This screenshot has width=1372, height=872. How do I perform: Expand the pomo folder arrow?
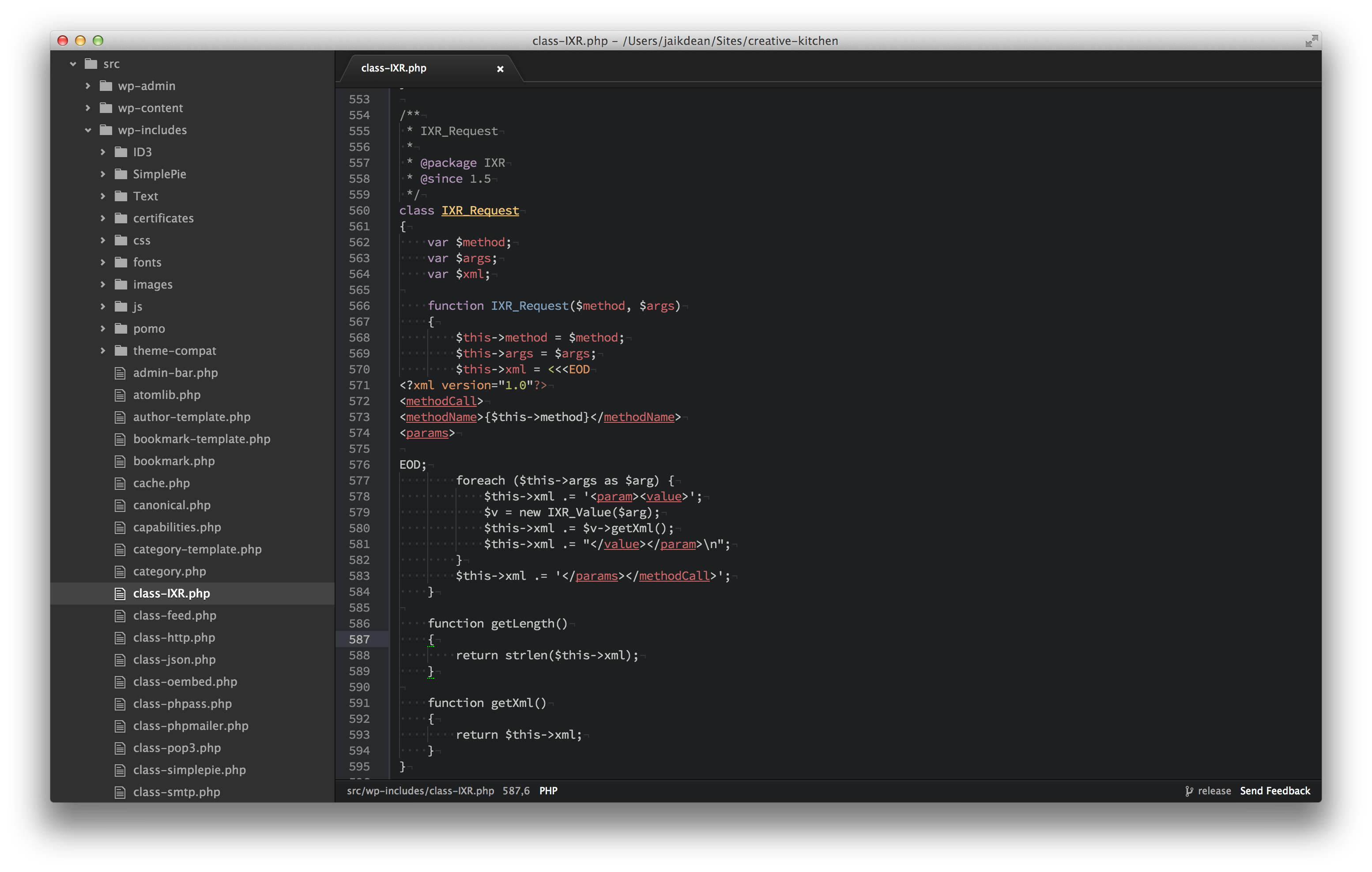(102, 329)
